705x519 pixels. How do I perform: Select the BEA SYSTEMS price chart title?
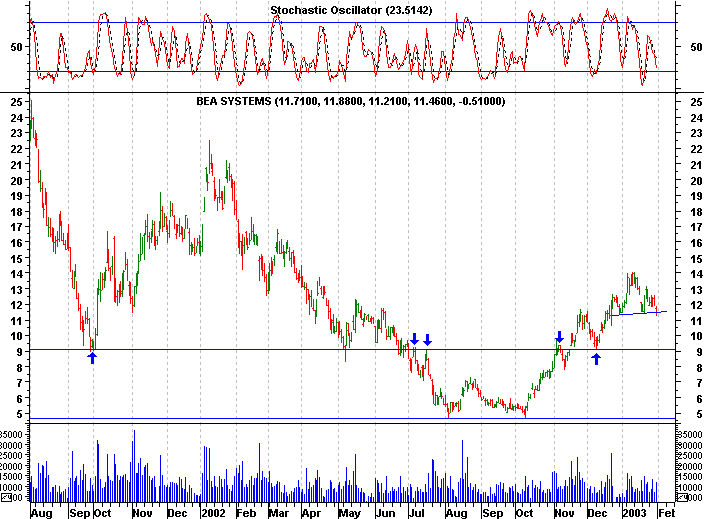[351, 101]
